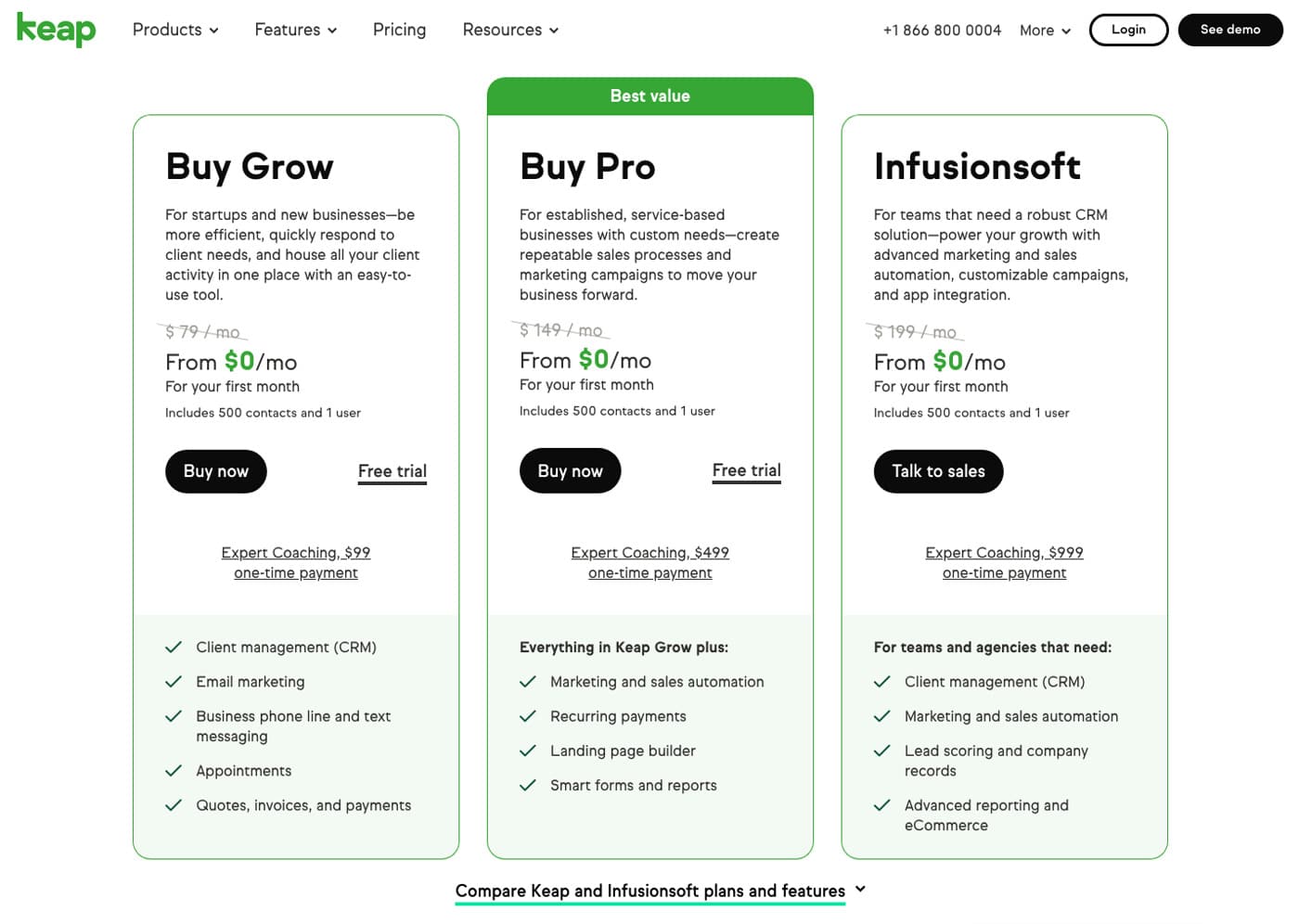Start Free trial for Buy Grow
Image resolution: width=1299 pixels, height=924 pixels.
point(392,472)
